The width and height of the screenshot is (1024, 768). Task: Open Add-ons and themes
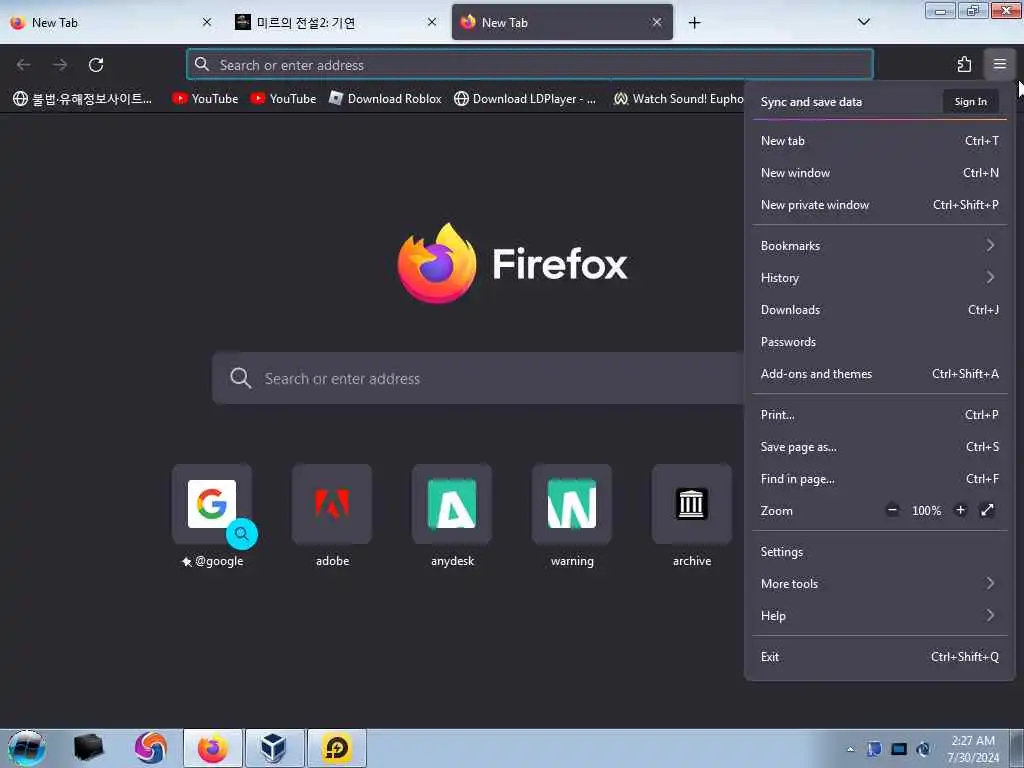pyautogui.click(x=880, y=374)
